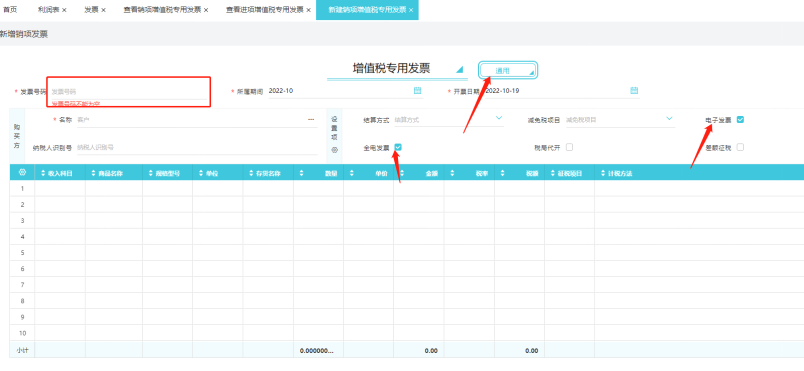Image resolution: width=804 pixels, height=371 pixels.
Task: Switch to 查看销项增值税专用发票 tab
Action: click(x=163, y=10)
